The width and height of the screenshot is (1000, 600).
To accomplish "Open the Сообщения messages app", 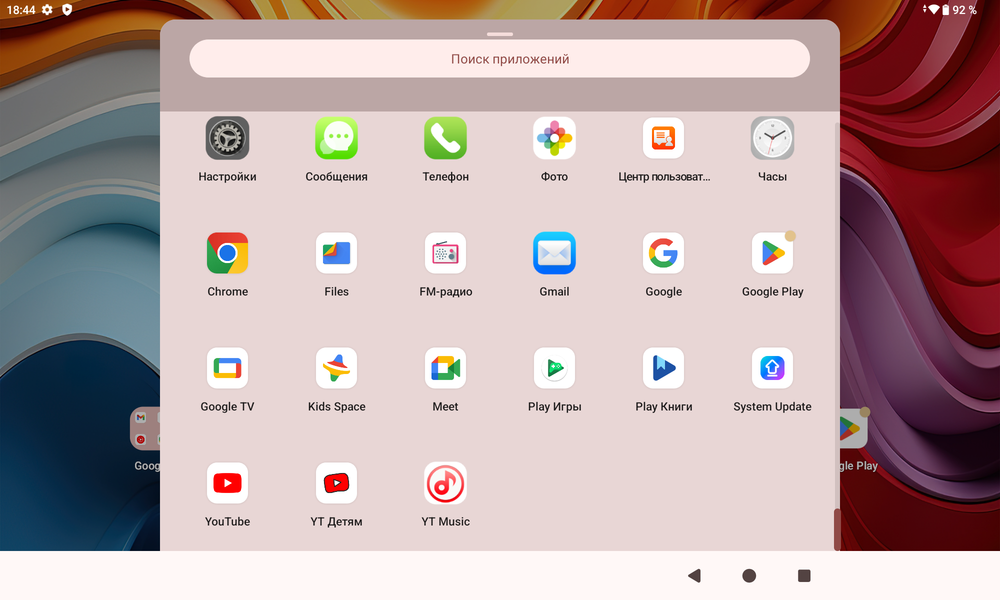I will click(x=336, y=138).
